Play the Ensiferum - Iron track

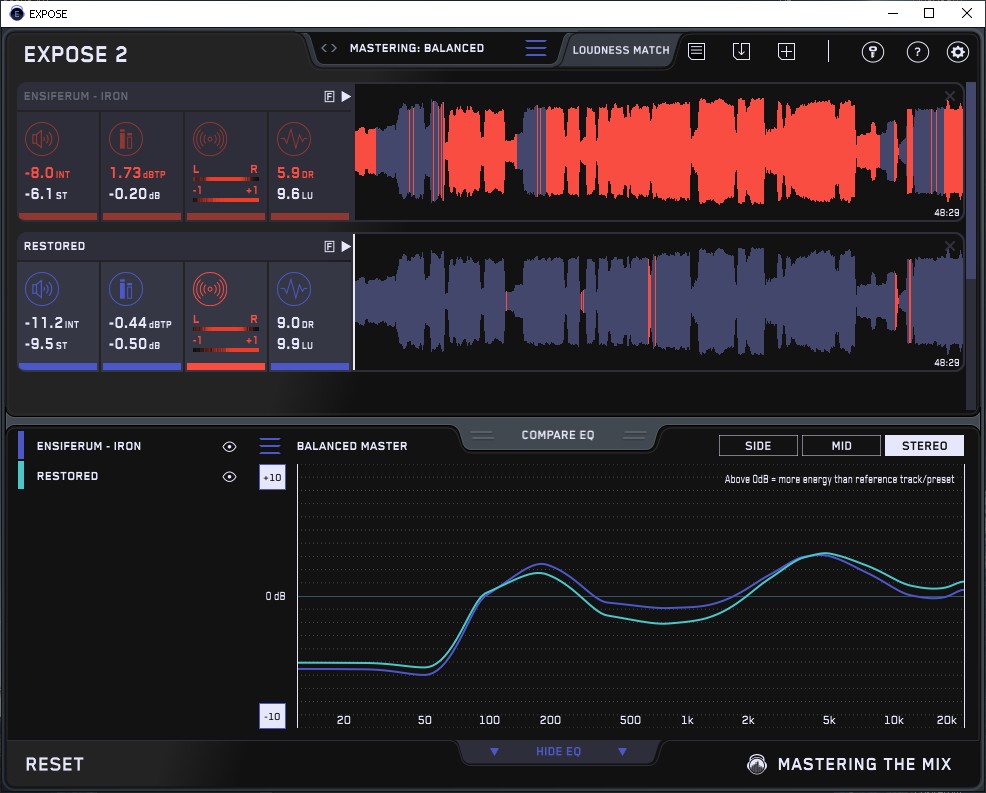[x=346, y=96]
